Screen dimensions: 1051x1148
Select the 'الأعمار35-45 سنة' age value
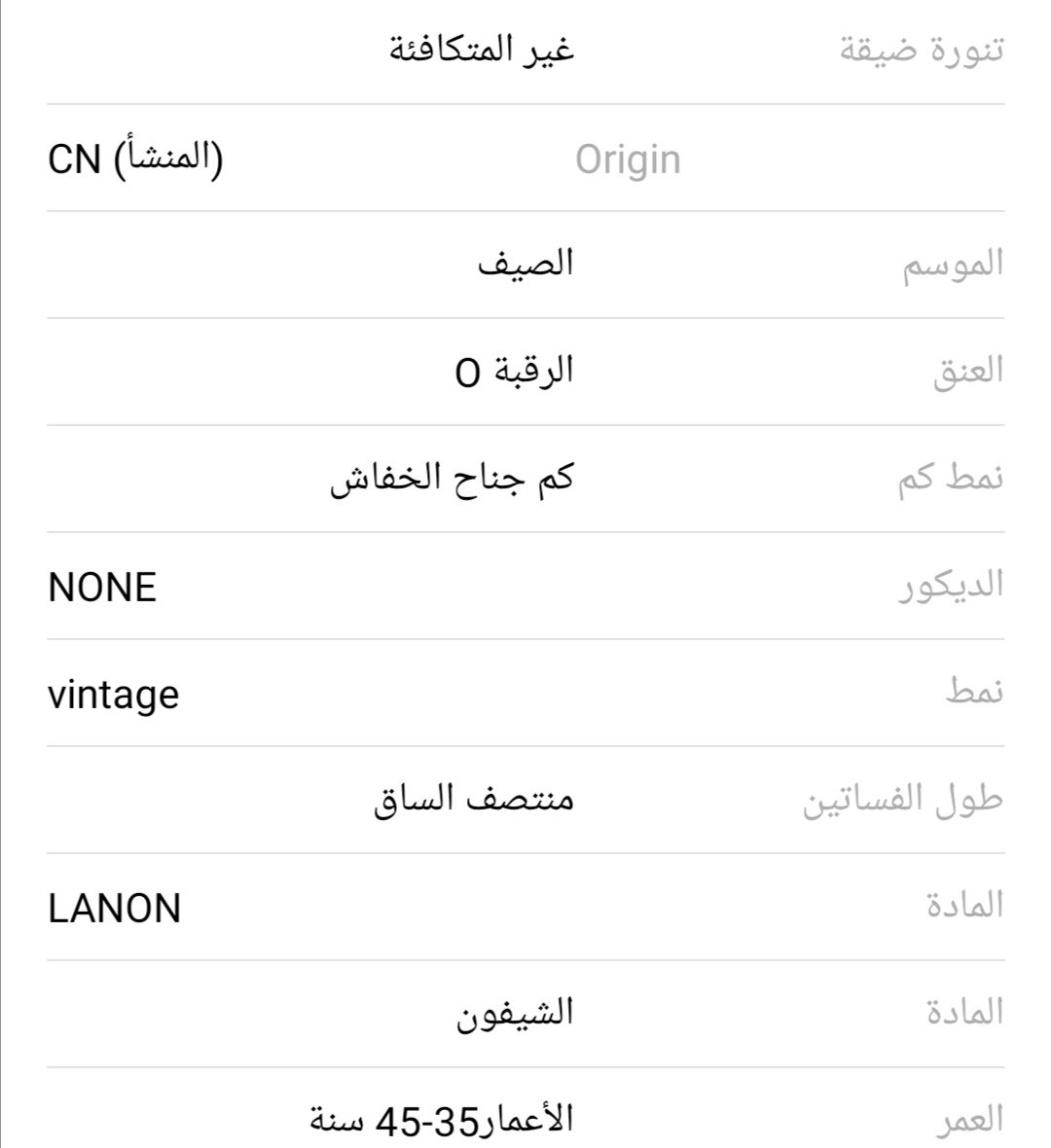[x=442, y=1121]
